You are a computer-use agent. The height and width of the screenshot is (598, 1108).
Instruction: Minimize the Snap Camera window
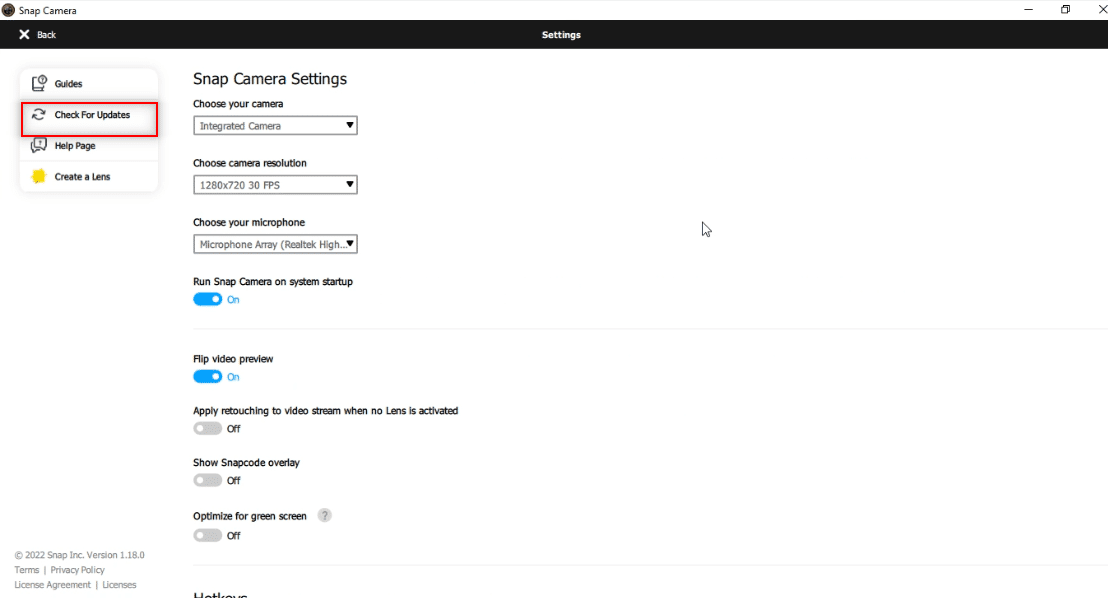pyautogui.click(x=1028, y=10)
